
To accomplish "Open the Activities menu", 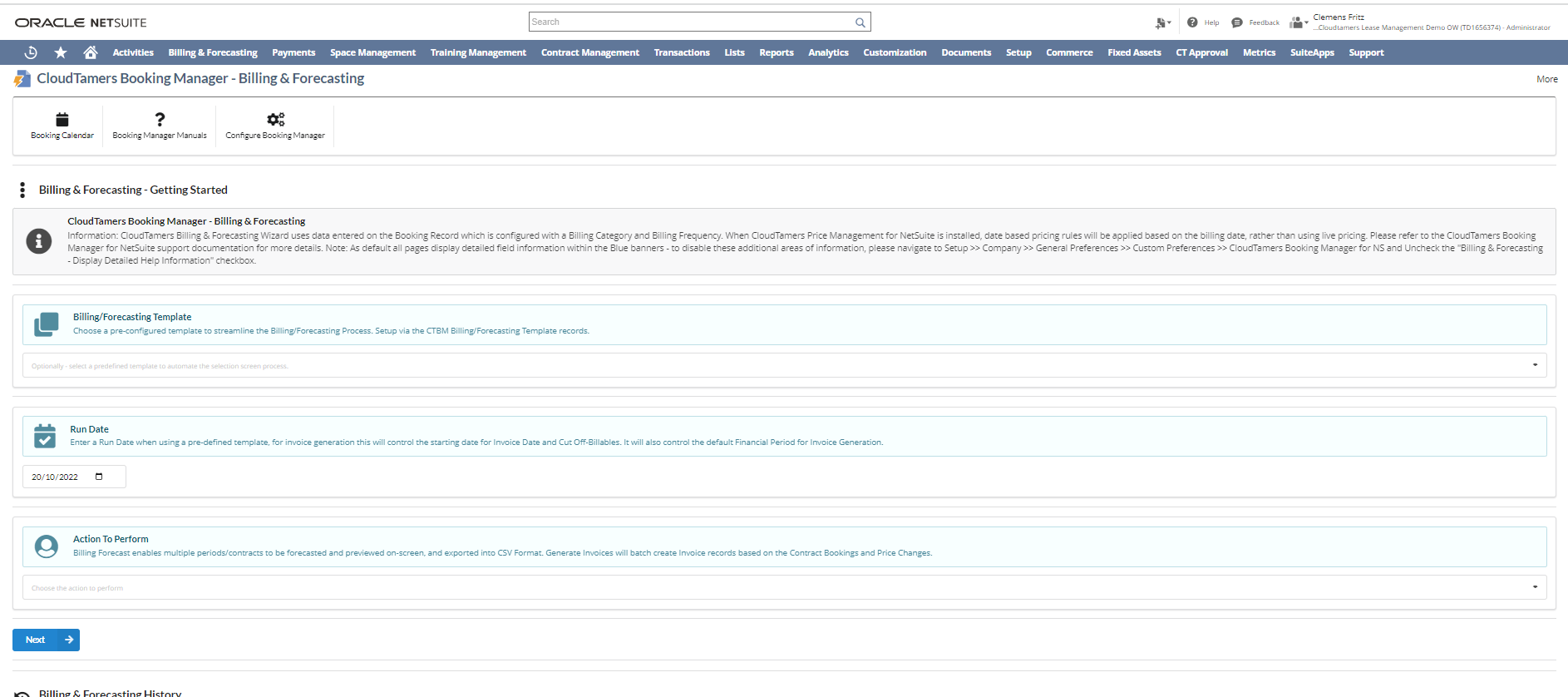I will (x=133, y=52).
